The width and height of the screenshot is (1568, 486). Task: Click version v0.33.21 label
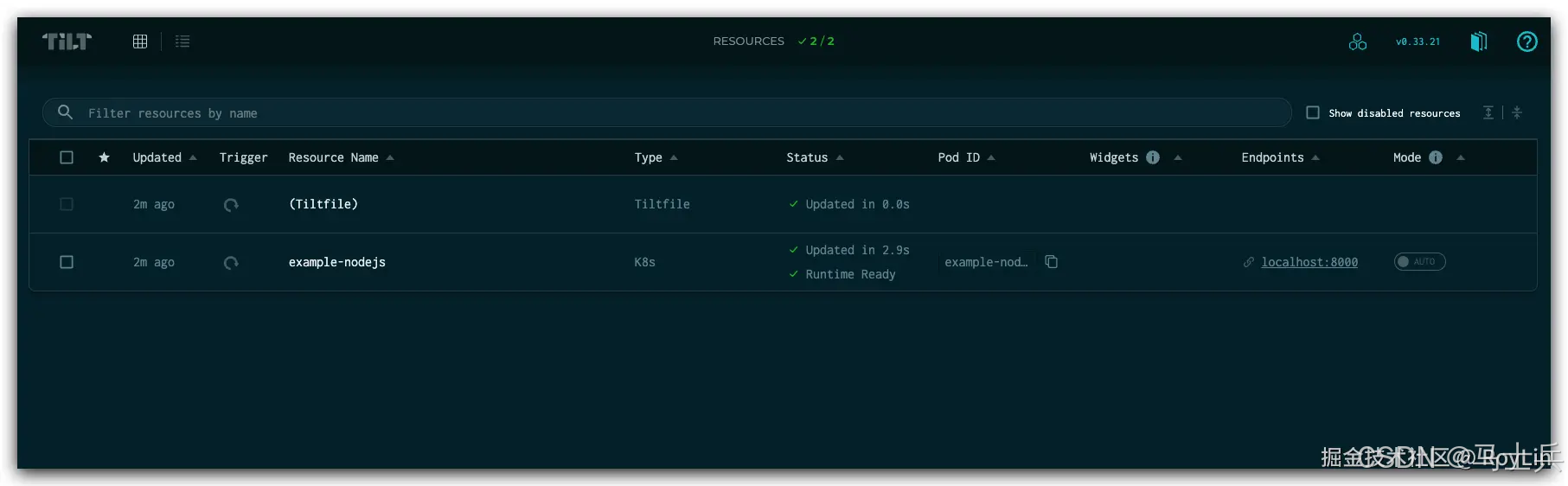[x=1418, y=42]
